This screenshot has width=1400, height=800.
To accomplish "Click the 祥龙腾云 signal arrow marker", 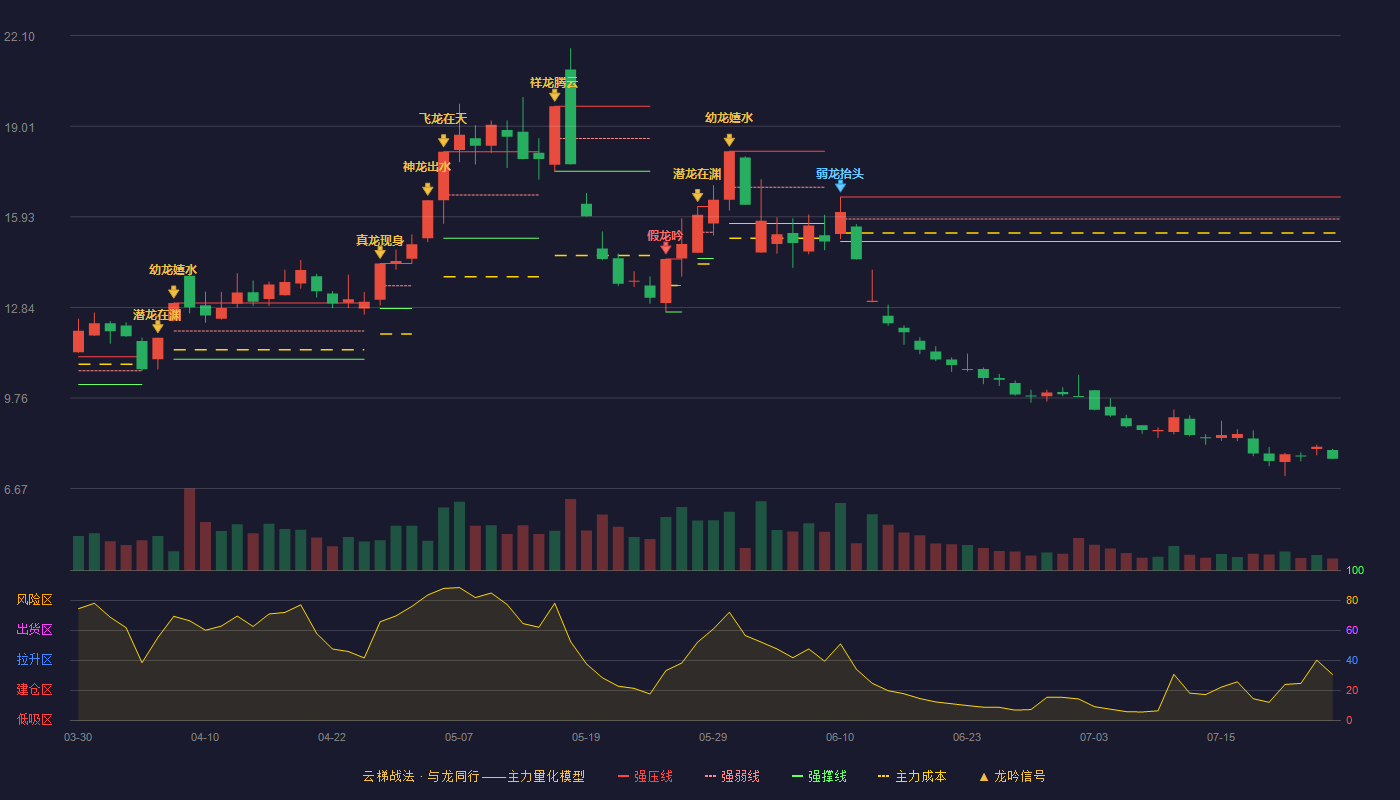I will click(x=554, y=96).
